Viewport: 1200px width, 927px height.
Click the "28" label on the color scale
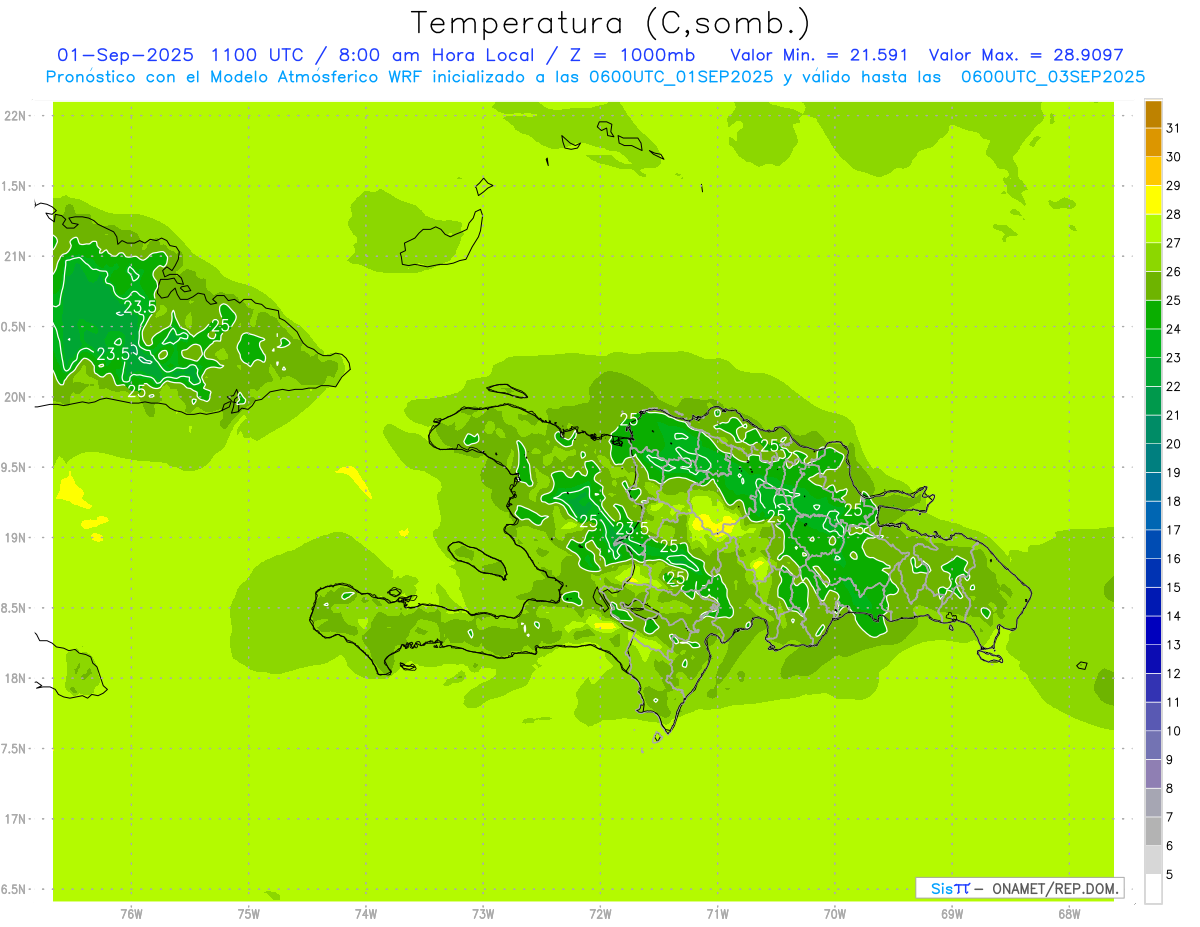[x=1173, y=214]
